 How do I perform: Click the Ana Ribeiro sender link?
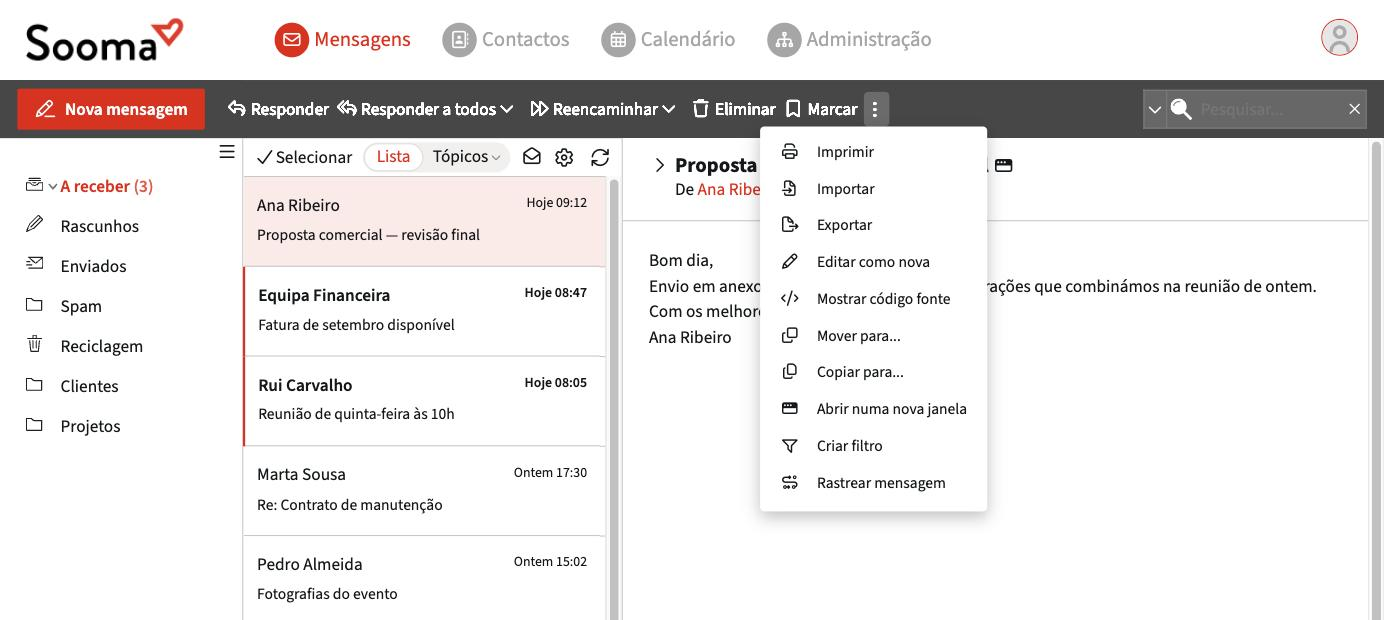click(729, 189)
